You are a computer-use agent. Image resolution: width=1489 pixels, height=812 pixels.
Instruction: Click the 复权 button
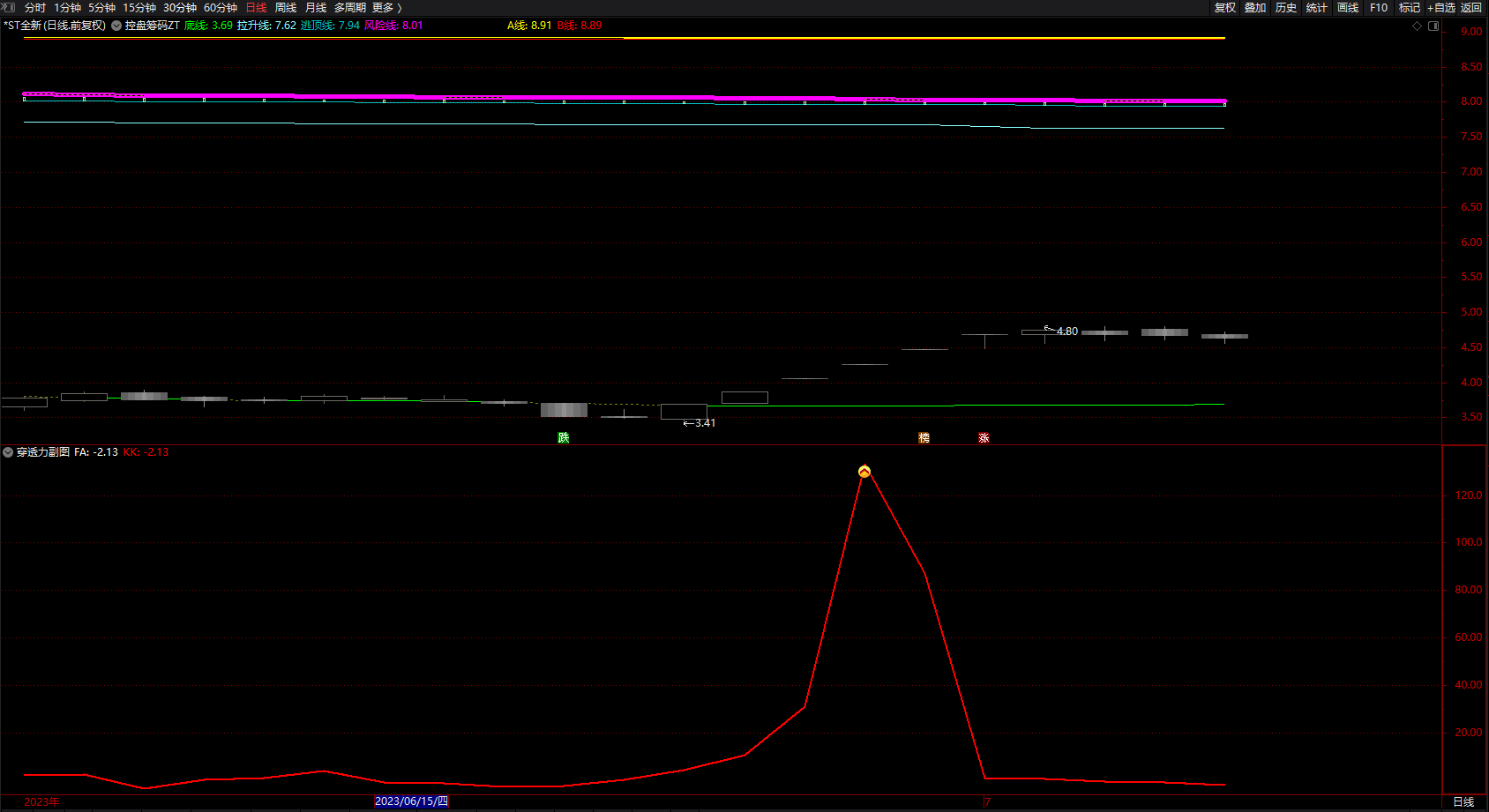click(1225, 8)
